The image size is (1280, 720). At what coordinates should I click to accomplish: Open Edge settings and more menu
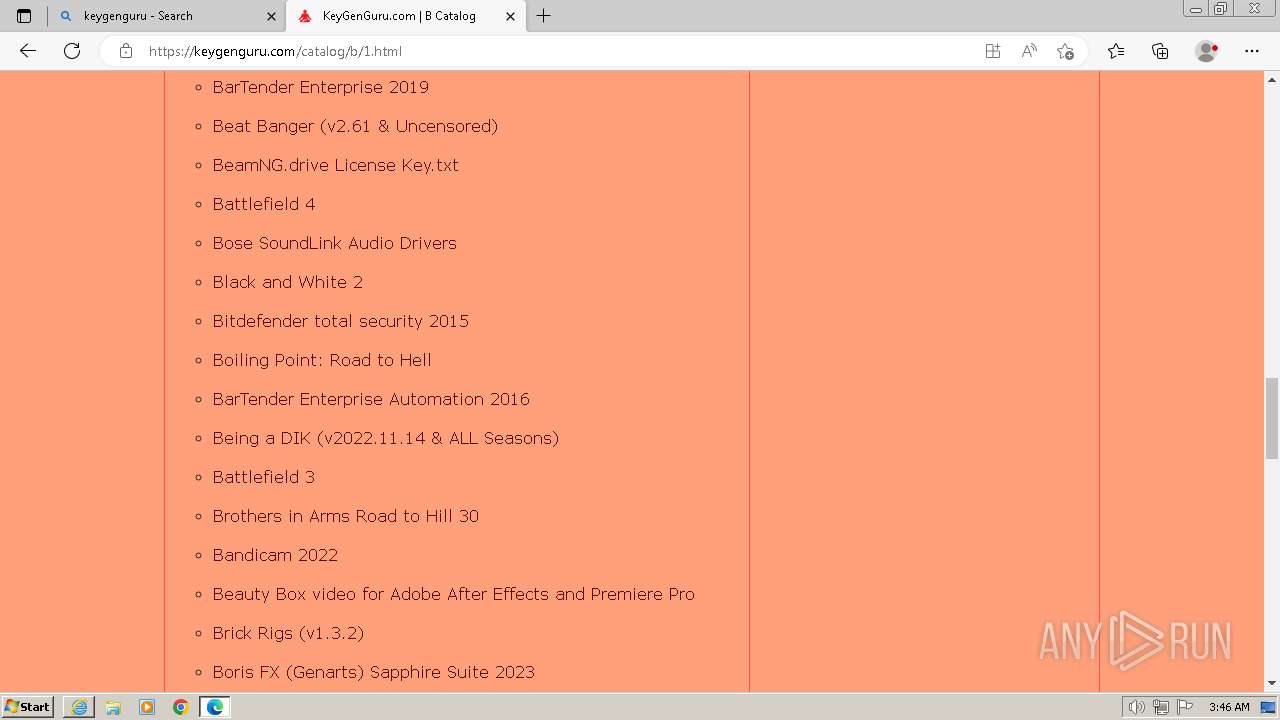[x=1252, y=51]
